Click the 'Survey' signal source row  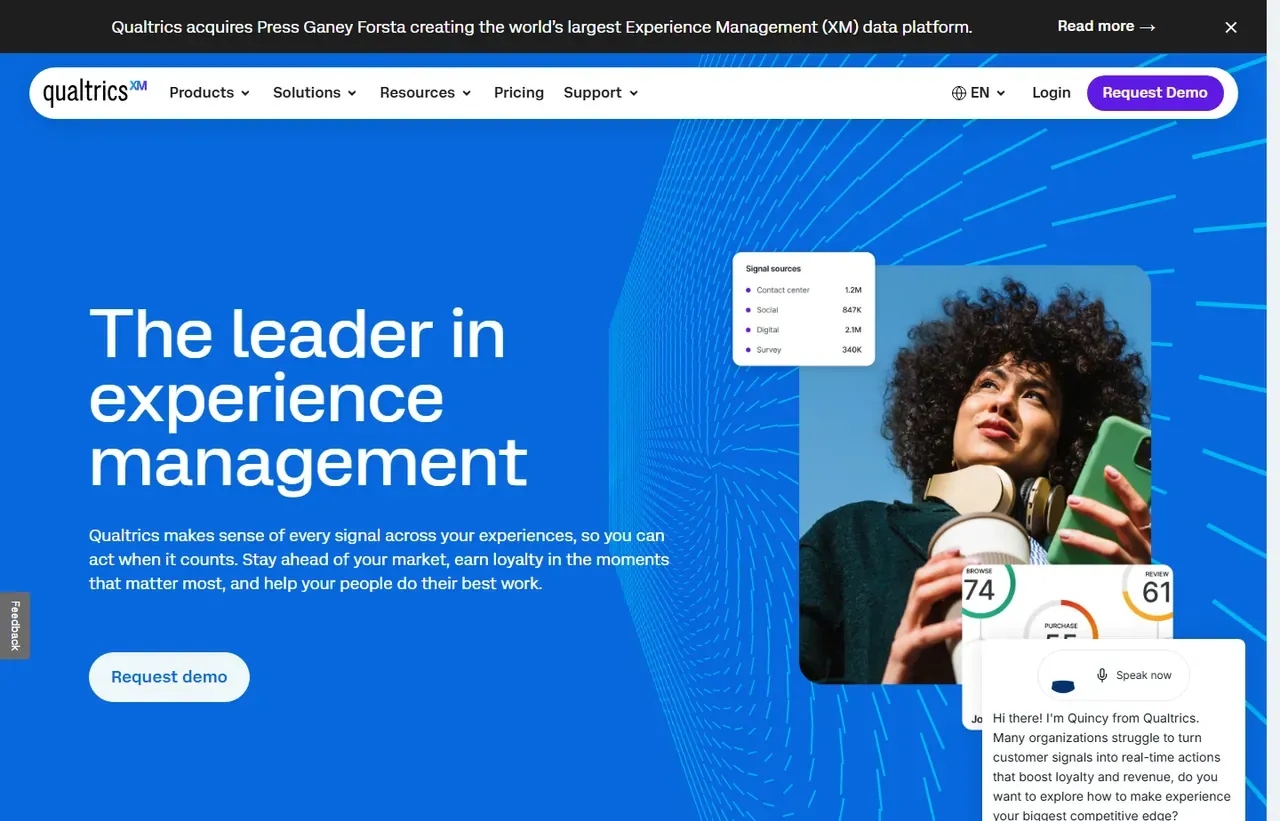[804, 350]
